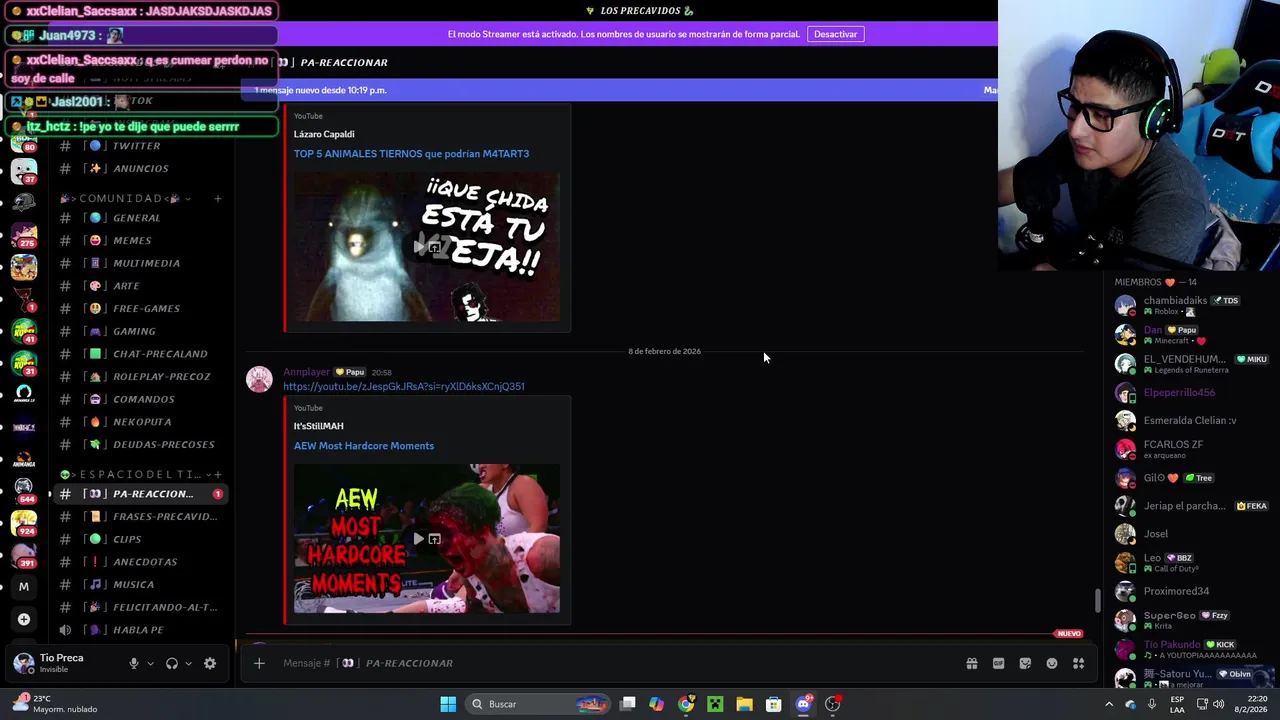Open the DEUDAS-PRECOSES channel
Screen dimensions: 1280x720
tap(138, 444)
